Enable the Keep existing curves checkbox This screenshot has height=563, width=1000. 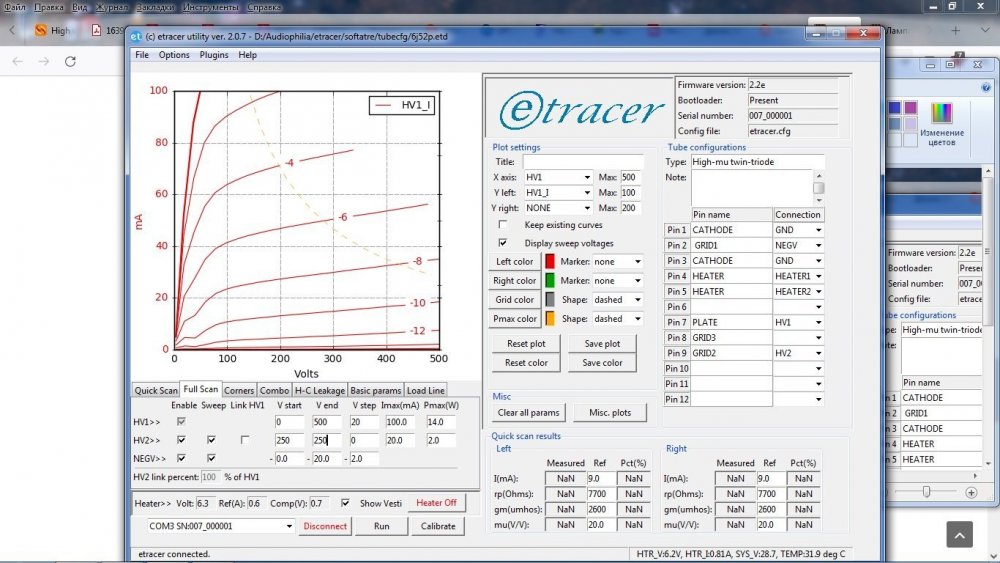click(502, 225)
